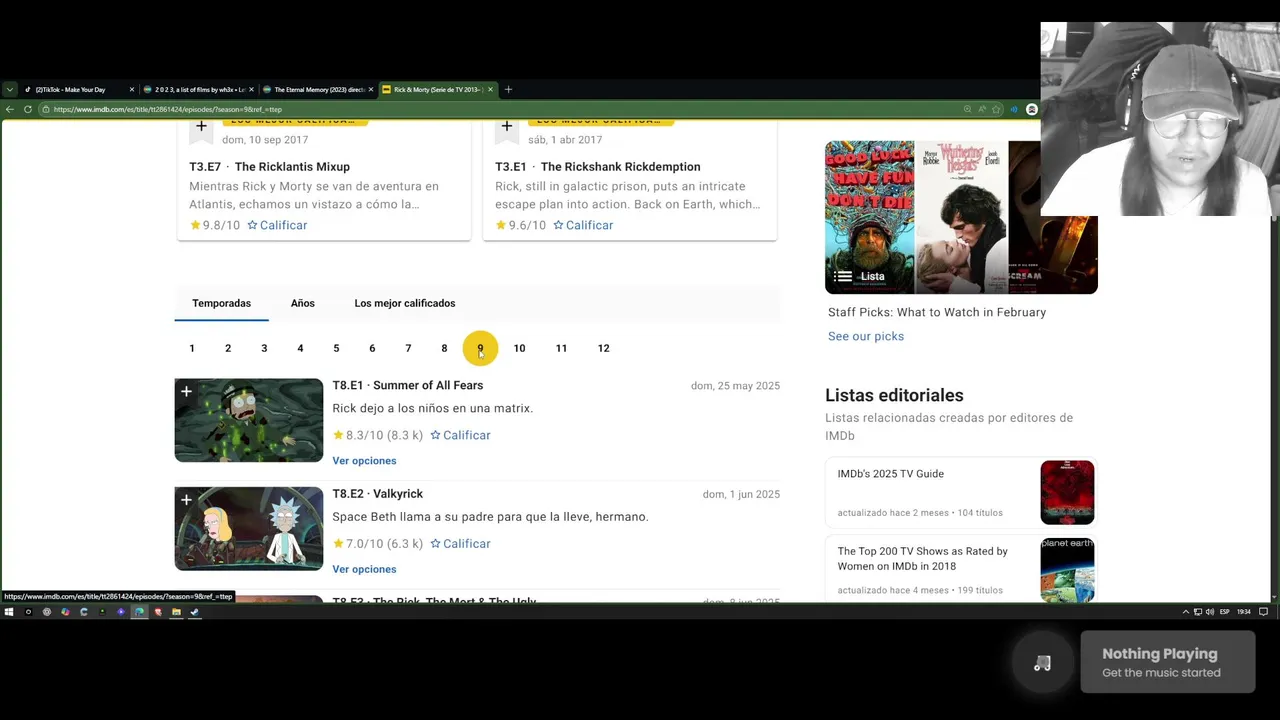Switch to Los mejor calificados tab
Viewport: 1280px width, 720px height.
[x=404, y=303]
